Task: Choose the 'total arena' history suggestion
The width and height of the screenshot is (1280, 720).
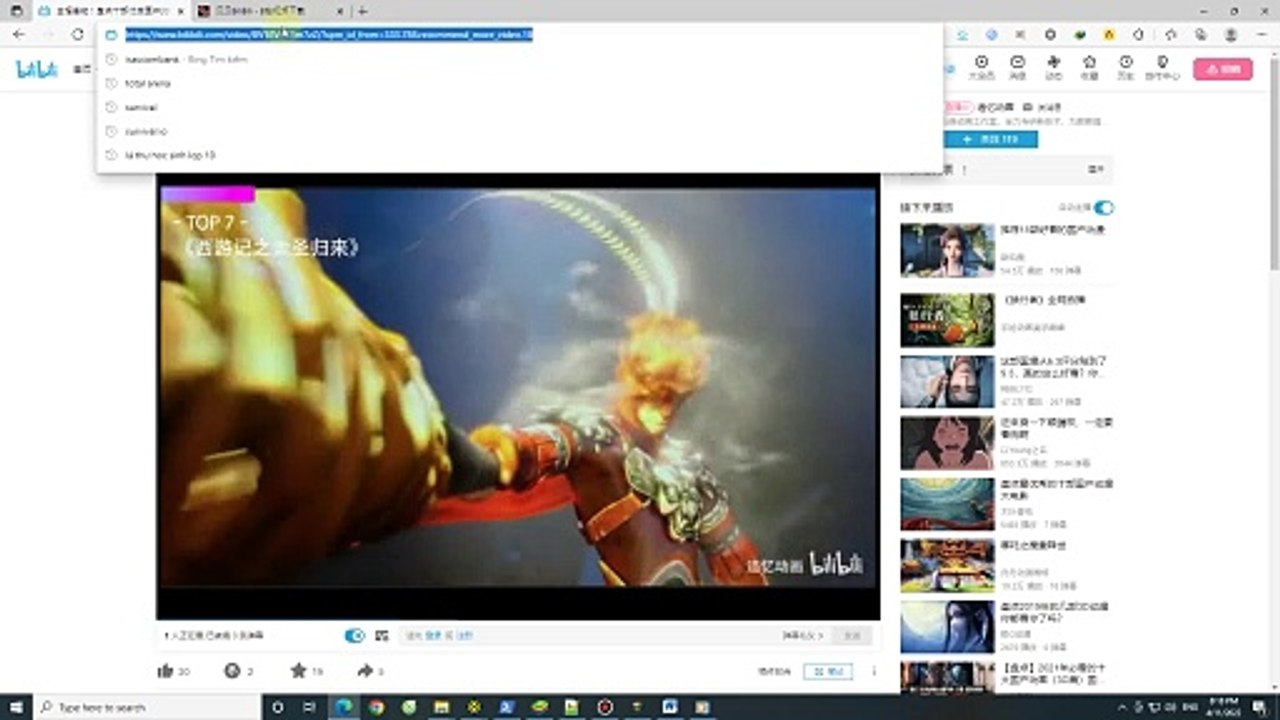Action: point(519,83)
